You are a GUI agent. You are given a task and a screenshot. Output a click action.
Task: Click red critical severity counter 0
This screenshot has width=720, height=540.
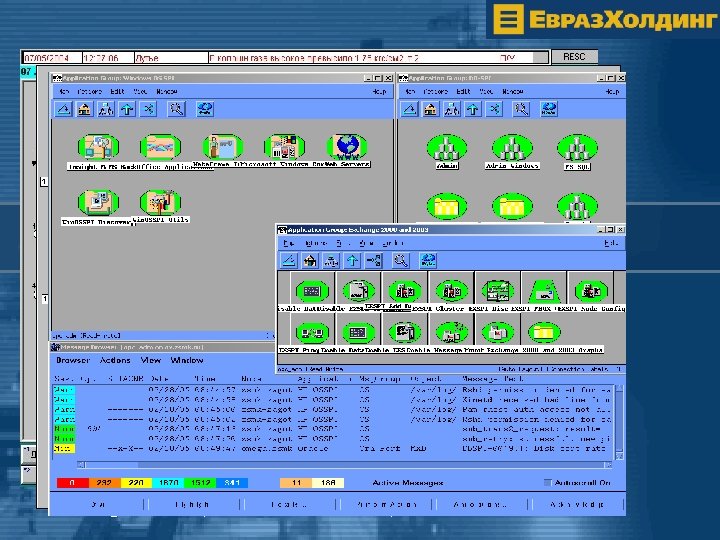click(72, 483)
